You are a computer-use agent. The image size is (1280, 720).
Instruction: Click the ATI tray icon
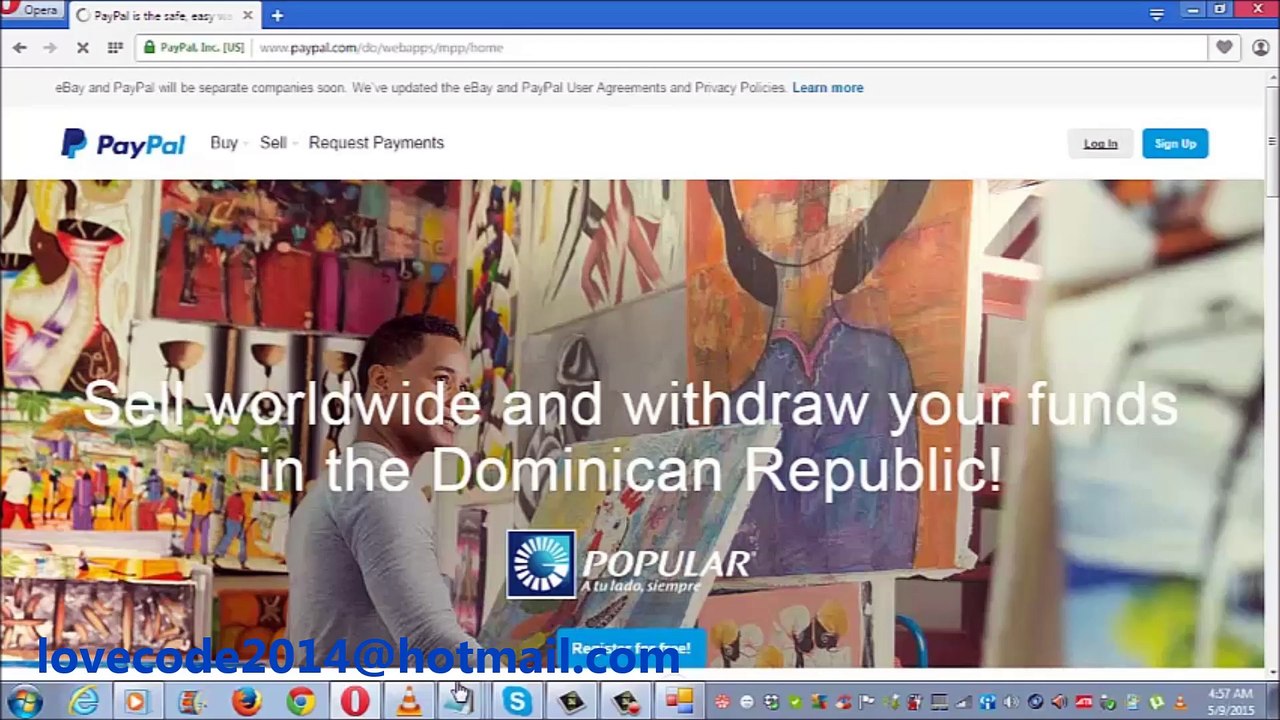point(1083,702)
